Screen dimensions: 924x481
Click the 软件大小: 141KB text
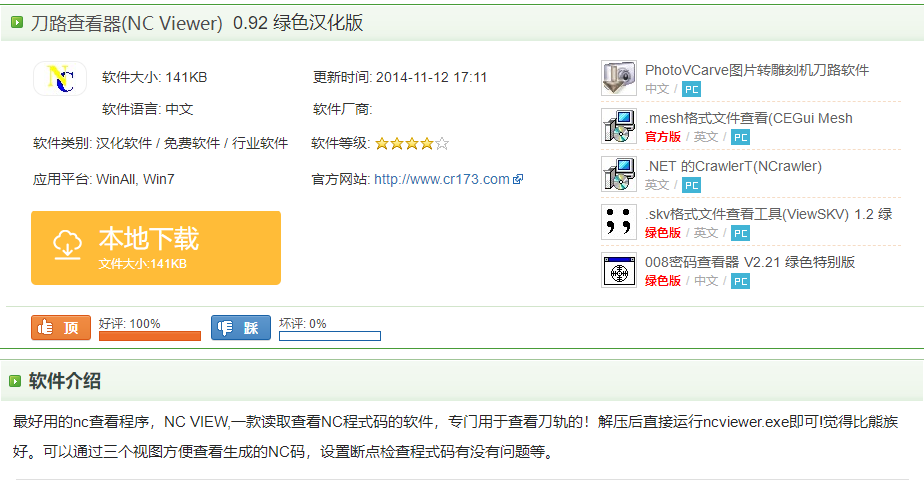pos(154,77)
